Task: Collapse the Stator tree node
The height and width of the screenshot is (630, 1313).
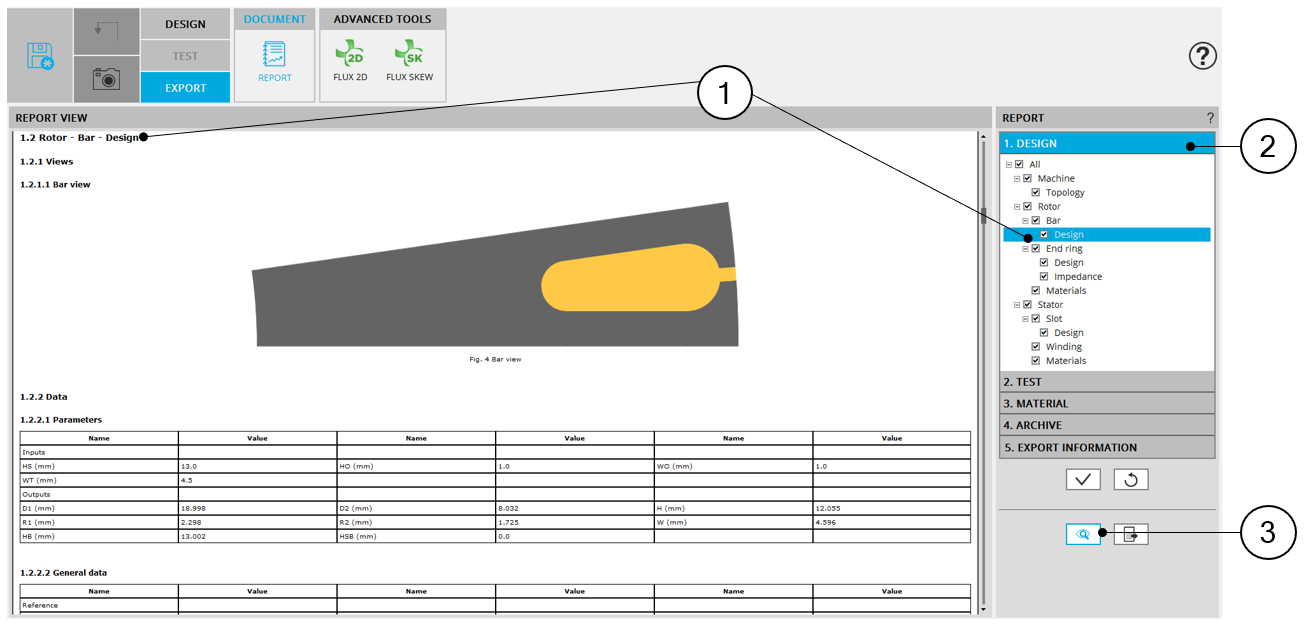Action: (1017, 305)
